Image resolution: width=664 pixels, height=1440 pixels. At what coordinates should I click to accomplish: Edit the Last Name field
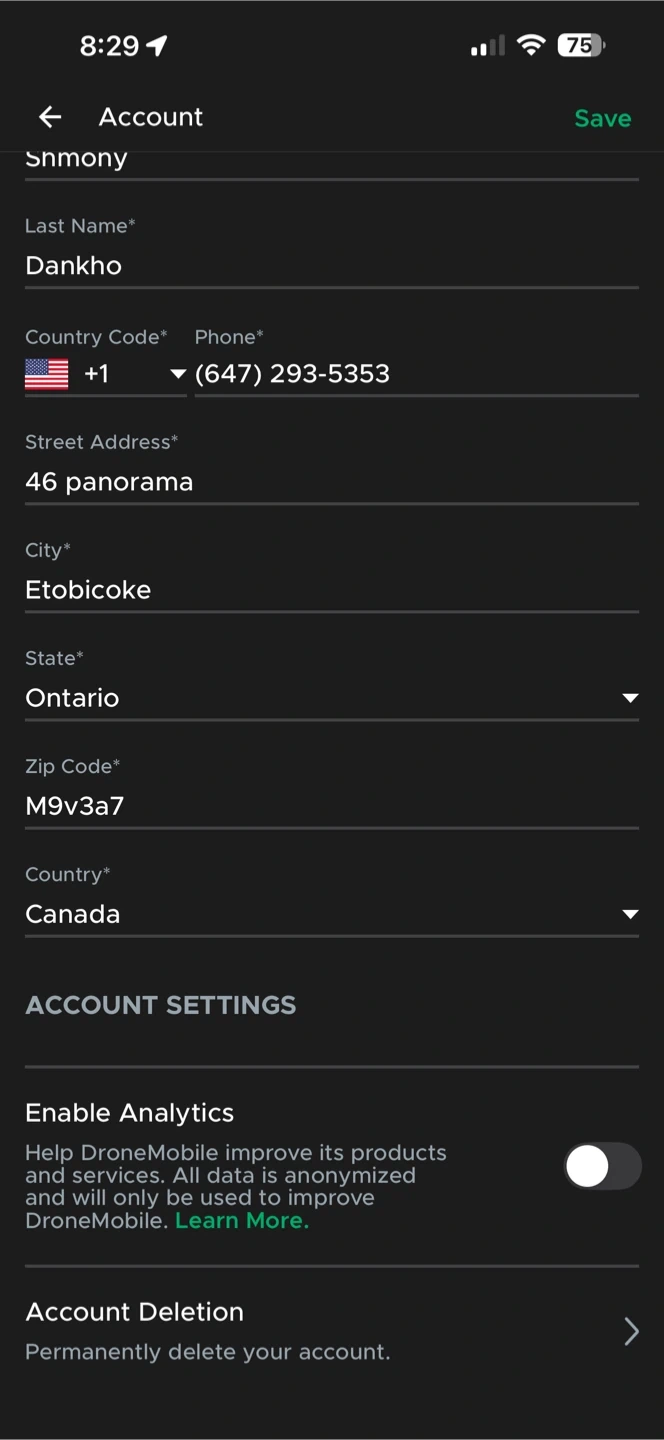[x=330, y=266]
